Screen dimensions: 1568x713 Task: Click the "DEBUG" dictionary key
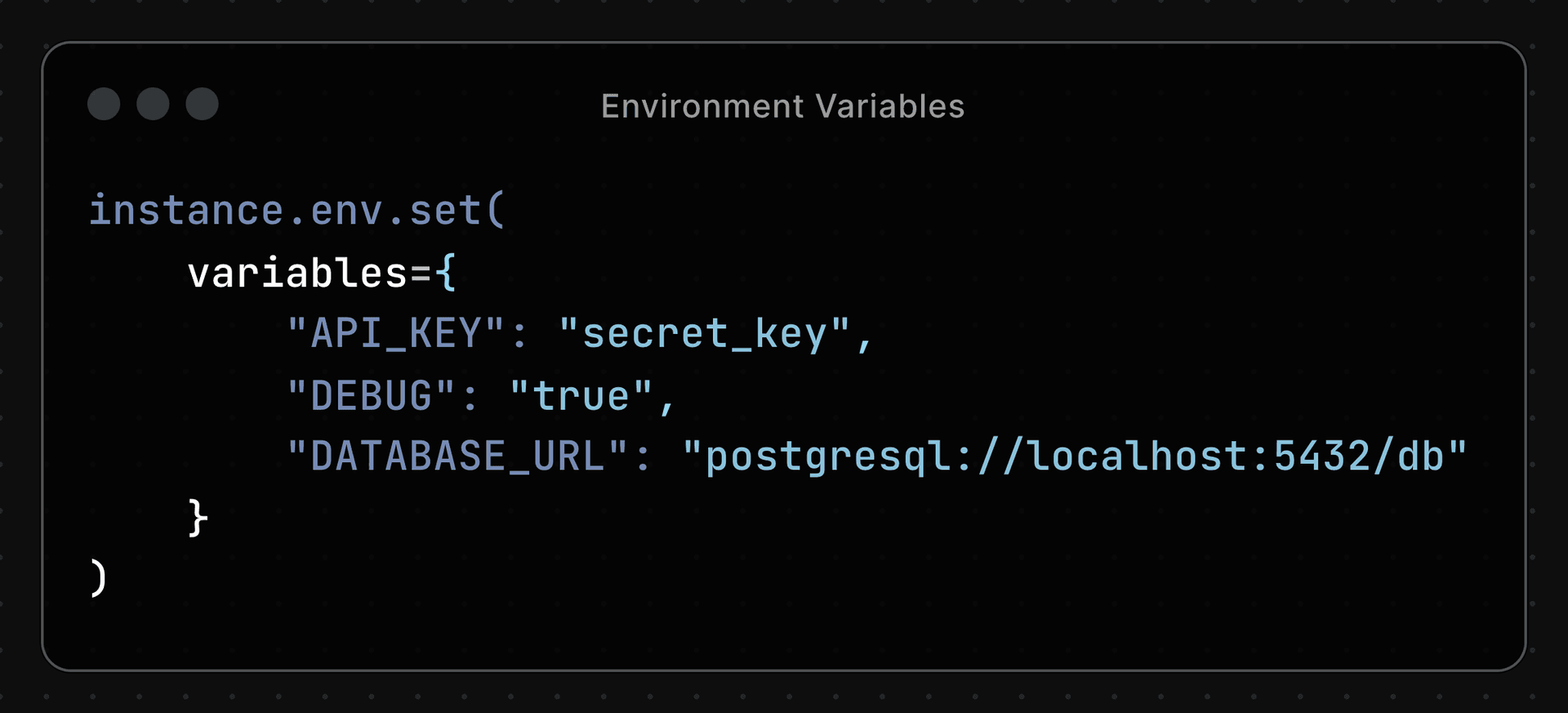click(x=372, y=396)
